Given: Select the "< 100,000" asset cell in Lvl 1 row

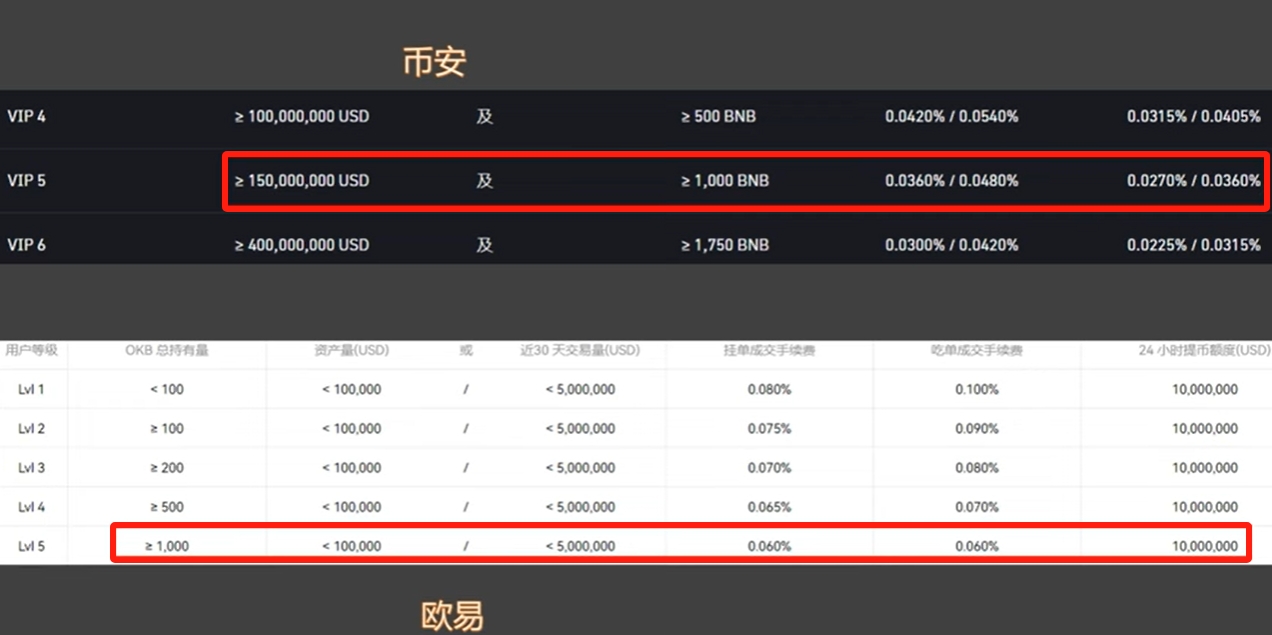Looking at the screenshot, I should (x=351, y=389).
